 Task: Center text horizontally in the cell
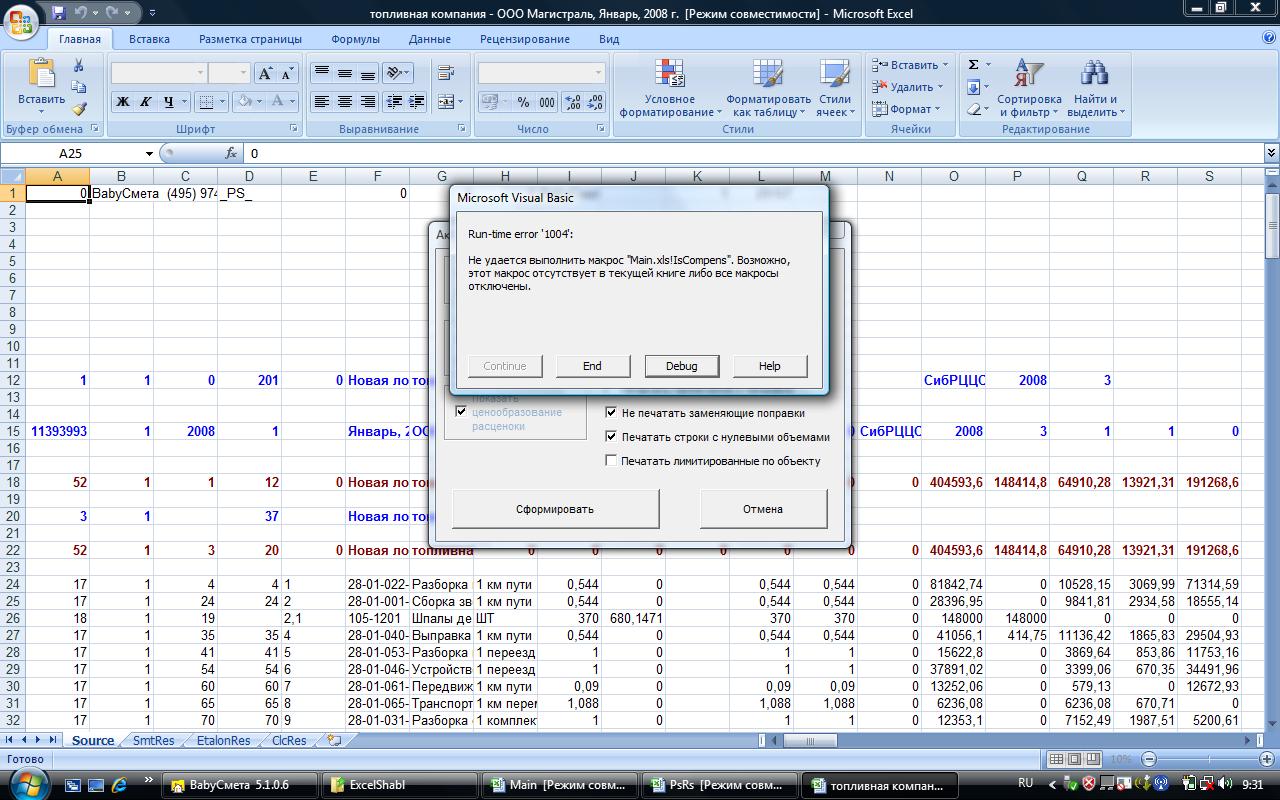coord(345,102)
